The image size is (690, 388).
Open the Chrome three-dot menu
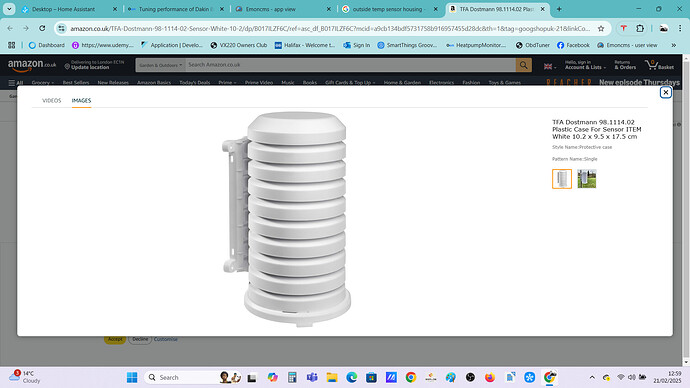click(680, 29)
